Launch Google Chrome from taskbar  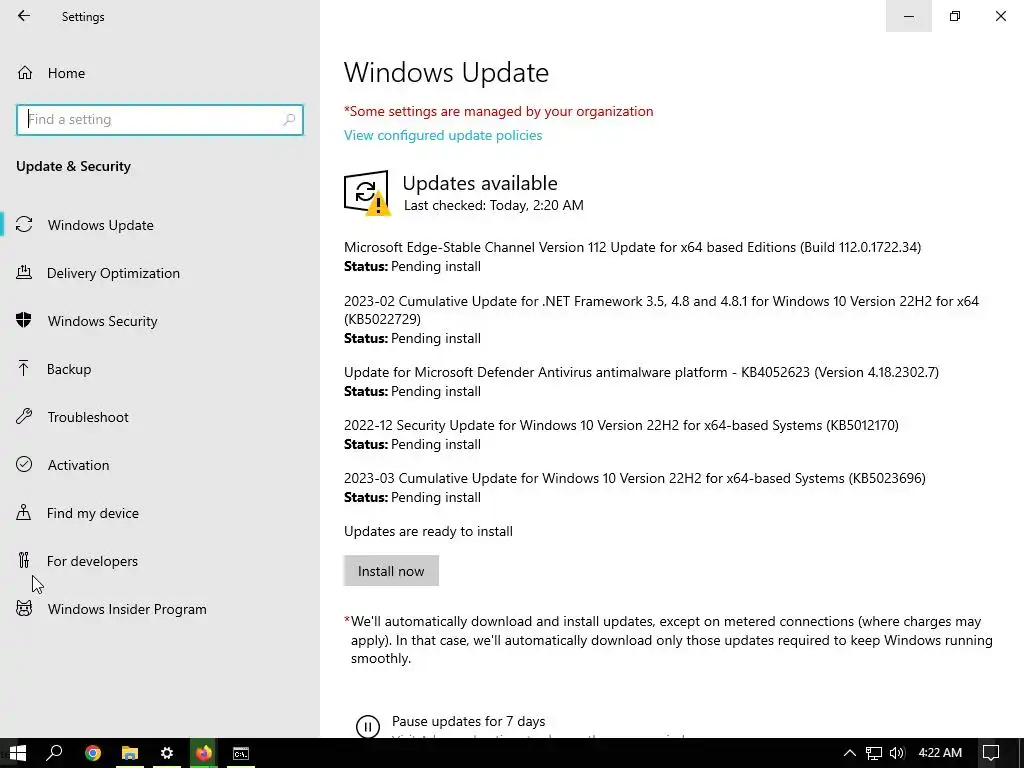pyautogui.click(x=93, y=753)
